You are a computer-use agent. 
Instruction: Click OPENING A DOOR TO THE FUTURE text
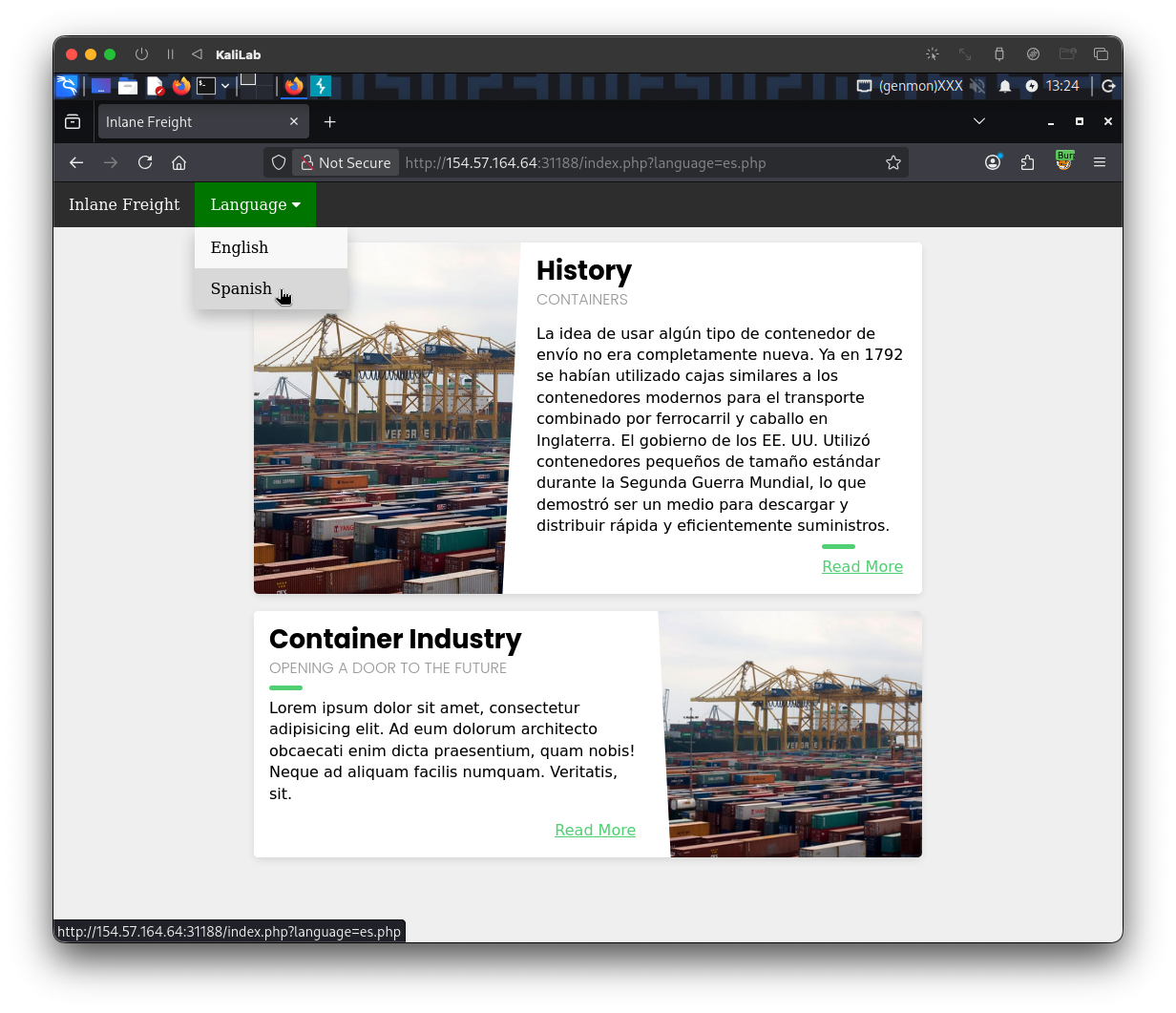(x=388, y=668)
